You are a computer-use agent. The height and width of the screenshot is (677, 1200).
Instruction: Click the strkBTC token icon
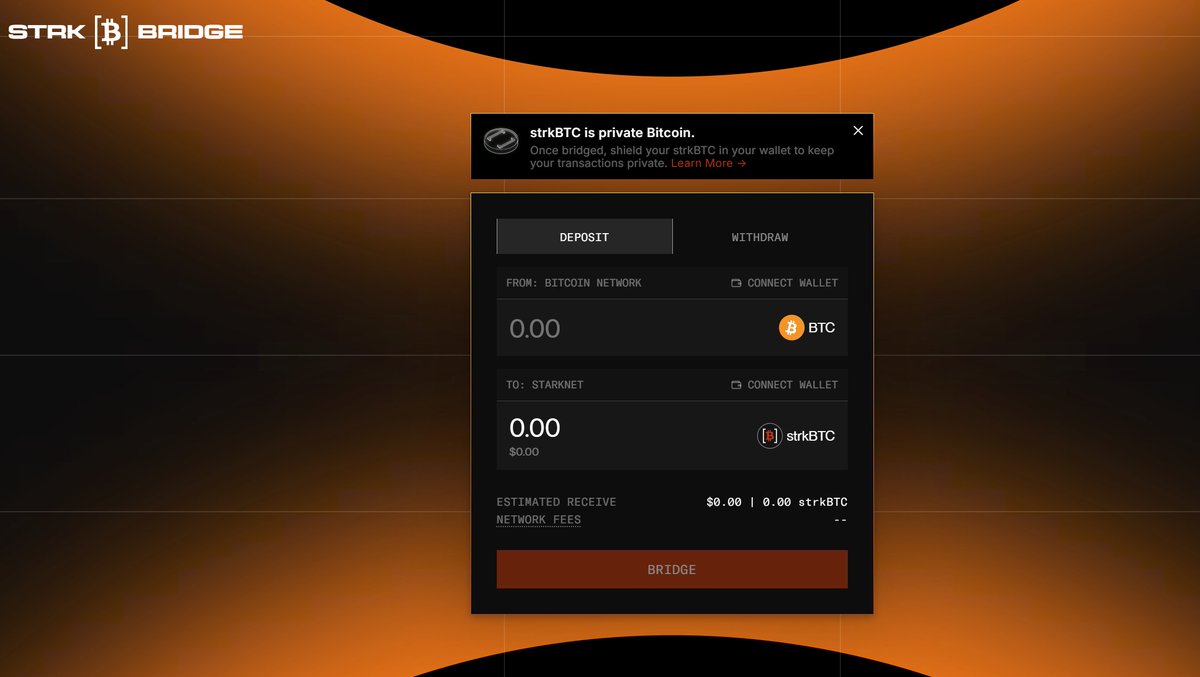tap(769, 436)
